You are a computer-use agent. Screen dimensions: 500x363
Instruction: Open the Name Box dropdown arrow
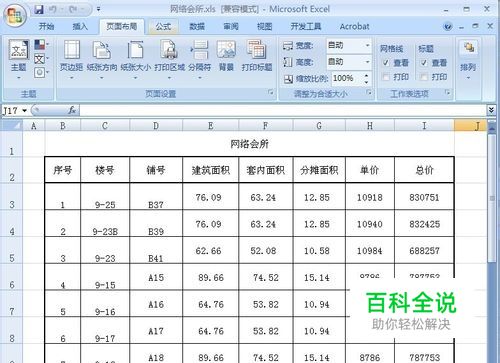[x=24, y=110]
